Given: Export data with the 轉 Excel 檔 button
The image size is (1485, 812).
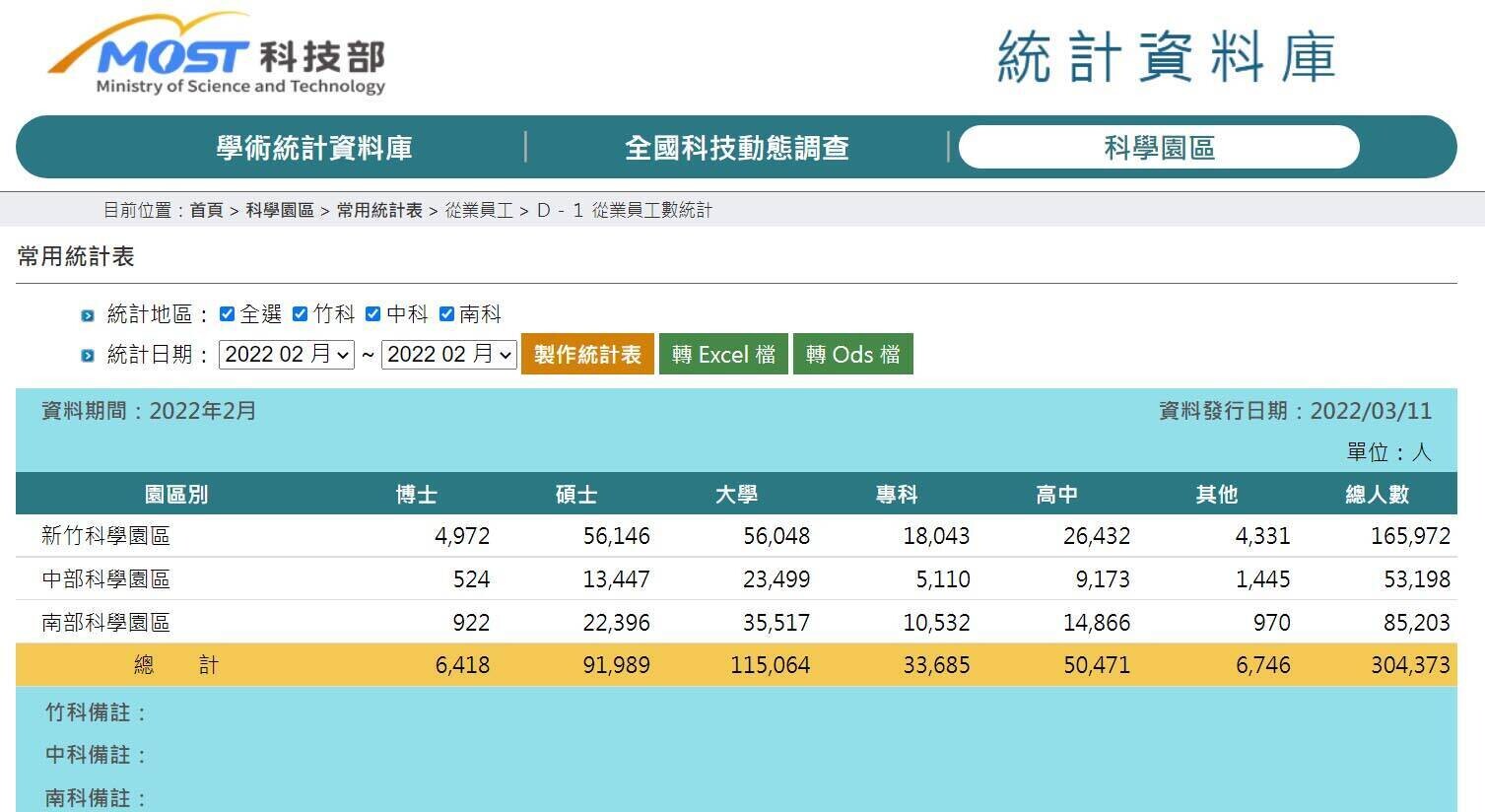Looking at the screenshot, I should tap(722, 354).
